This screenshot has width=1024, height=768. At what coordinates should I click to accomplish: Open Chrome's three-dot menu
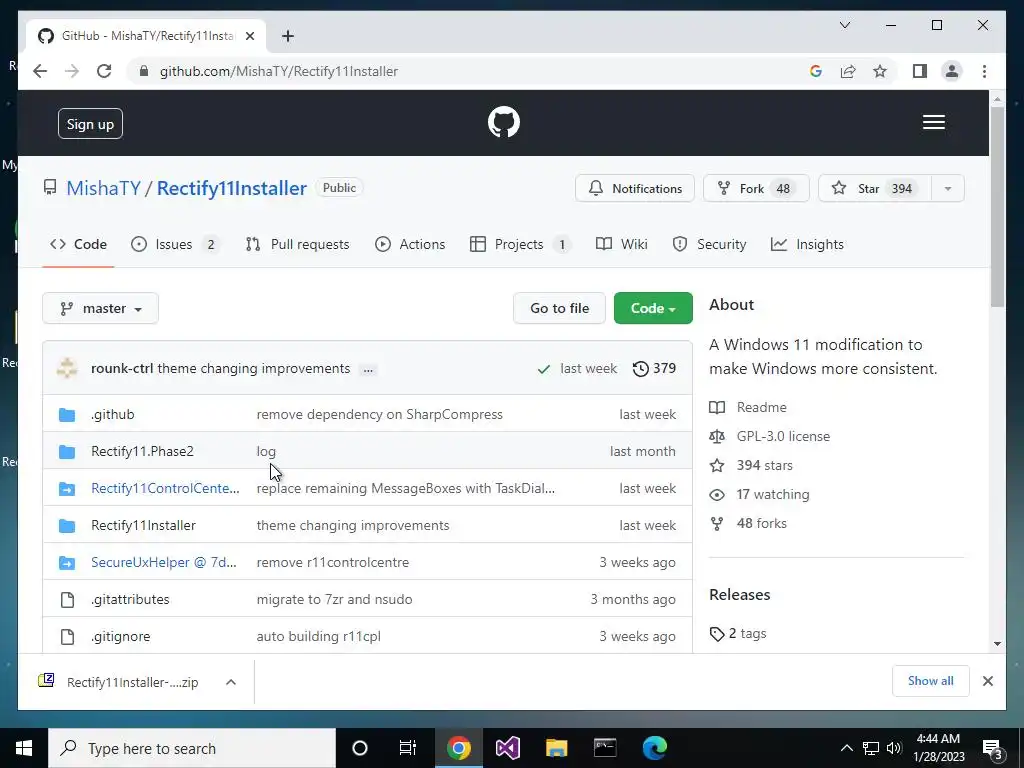(984, 71)
